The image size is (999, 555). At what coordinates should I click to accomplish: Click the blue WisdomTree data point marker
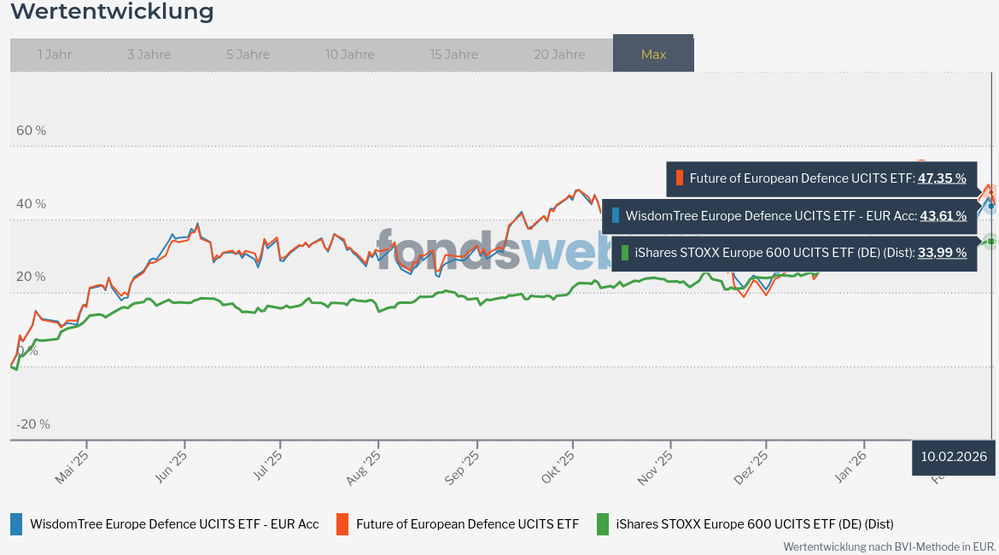click(991, 206)
